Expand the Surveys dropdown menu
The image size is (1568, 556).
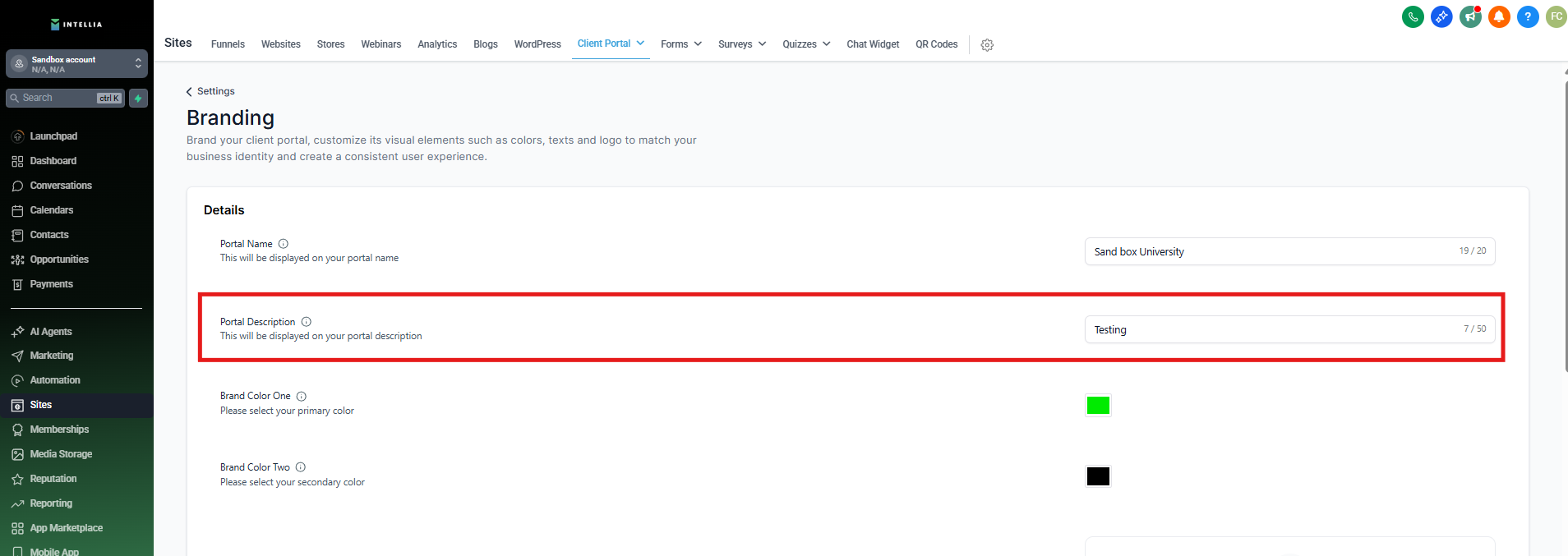coord(742,44)
